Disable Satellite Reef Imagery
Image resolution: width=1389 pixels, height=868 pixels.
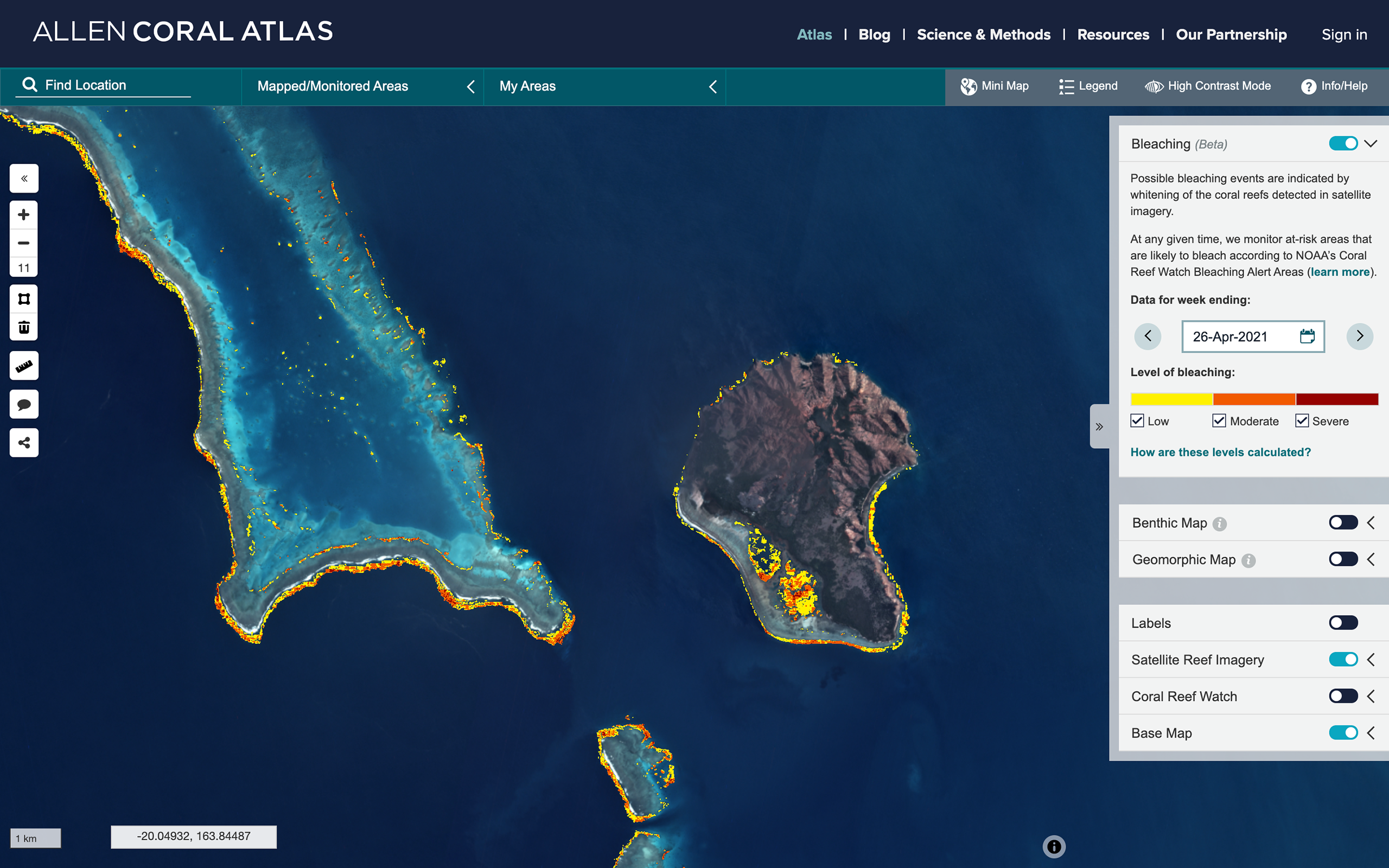tap(1342, 660)
